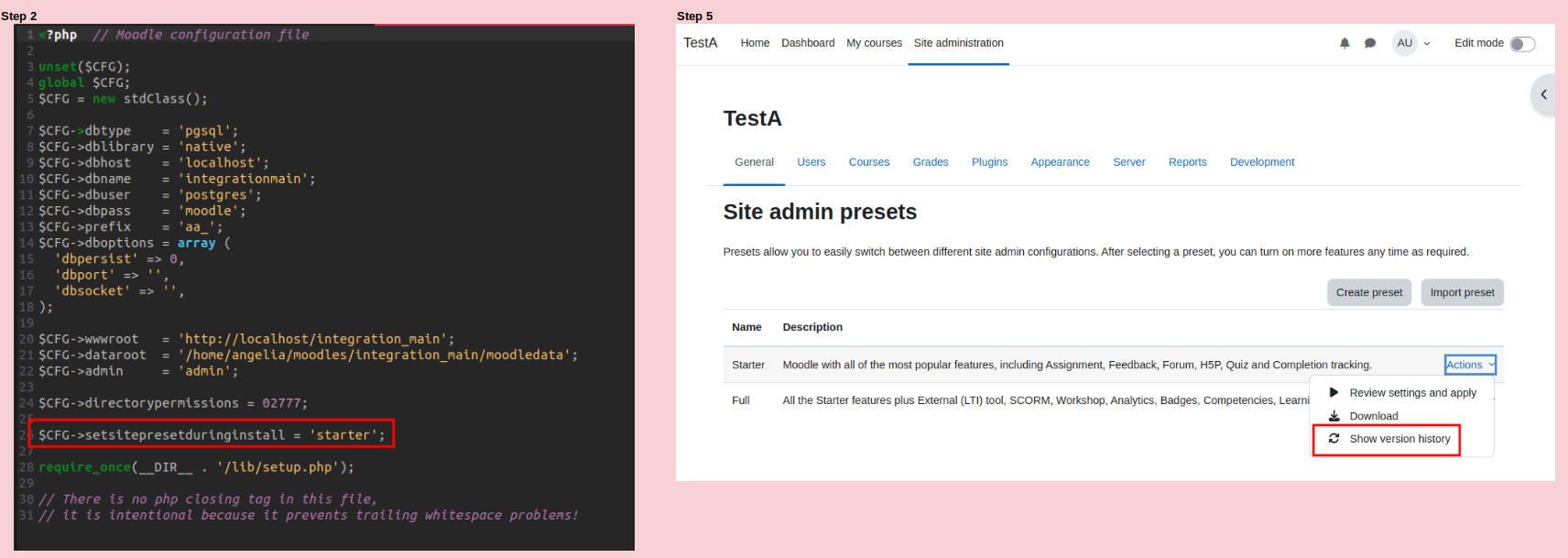Click the directorypermissions 02777 line in the editor
The width and height of the screenshot is (1568, 558).
click(x=173, y=403)
